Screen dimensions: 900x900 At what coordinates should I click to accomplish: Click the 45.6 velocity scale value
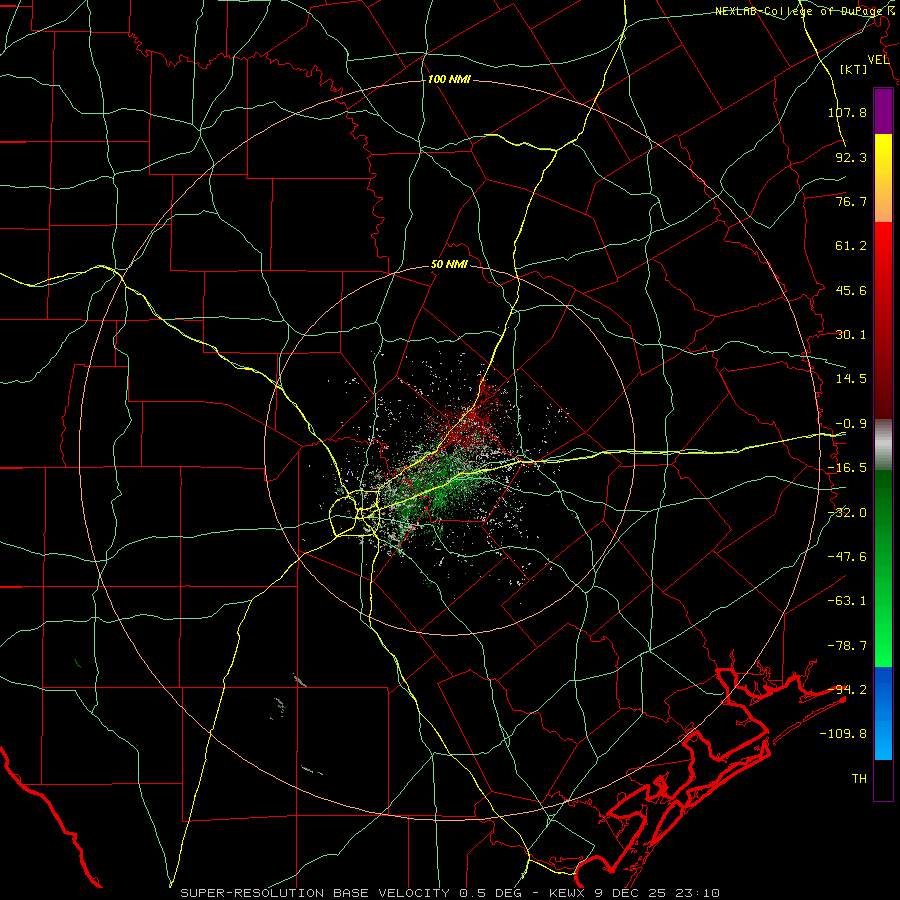(851, 290)
